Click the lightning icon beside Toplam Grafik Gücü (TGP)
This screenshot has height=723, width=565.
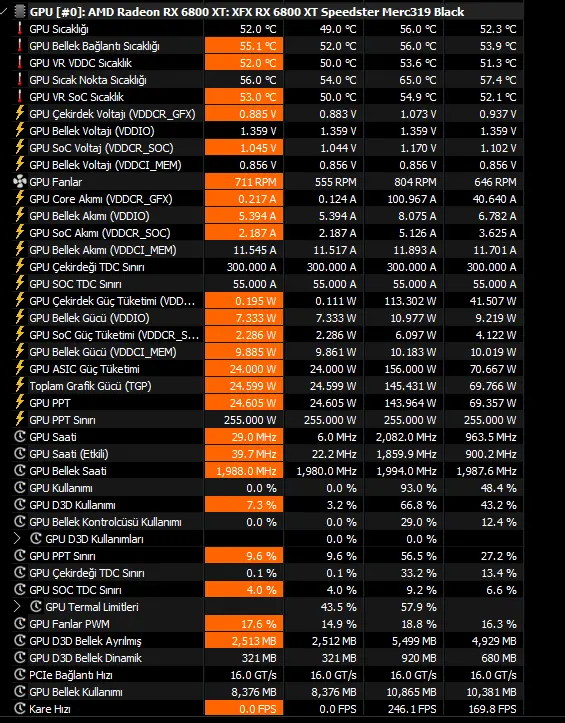pyautogui.click(x=19, y=385)
